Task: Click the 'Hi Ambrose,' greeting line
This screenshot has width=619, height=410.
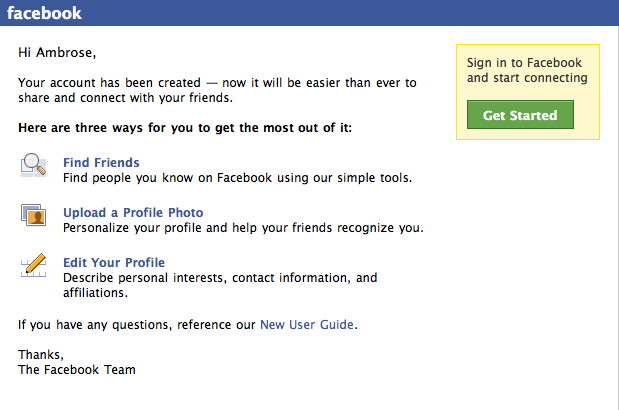Action: coord(57,53)
